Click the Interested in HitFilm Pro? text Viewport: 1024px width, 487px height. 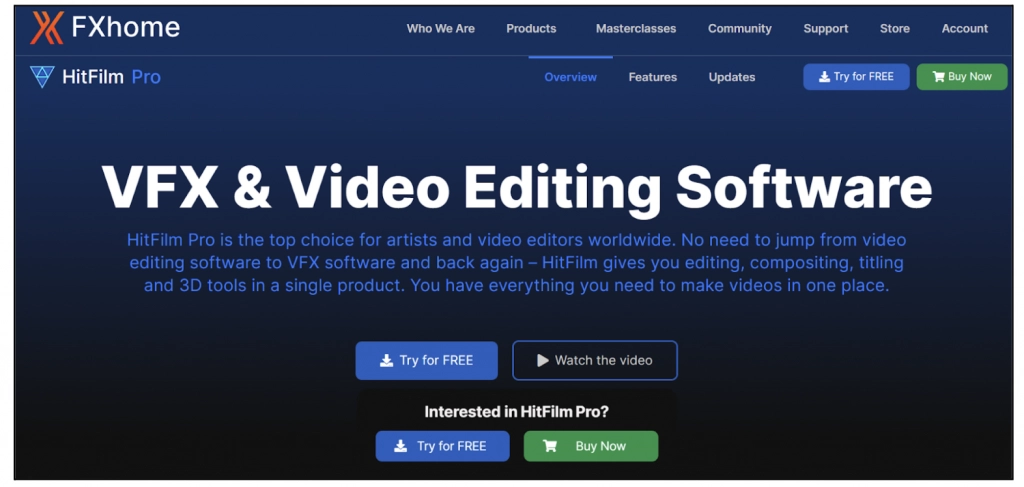point(517,412)
